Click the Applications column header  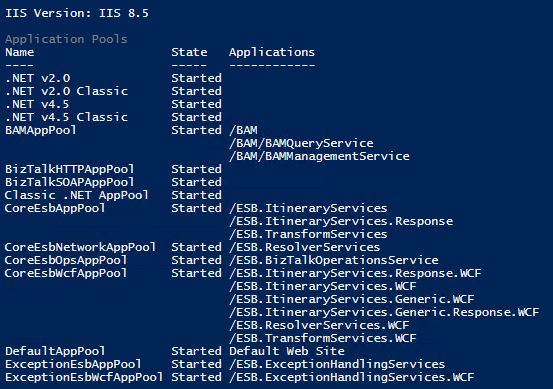click(272, 53)
